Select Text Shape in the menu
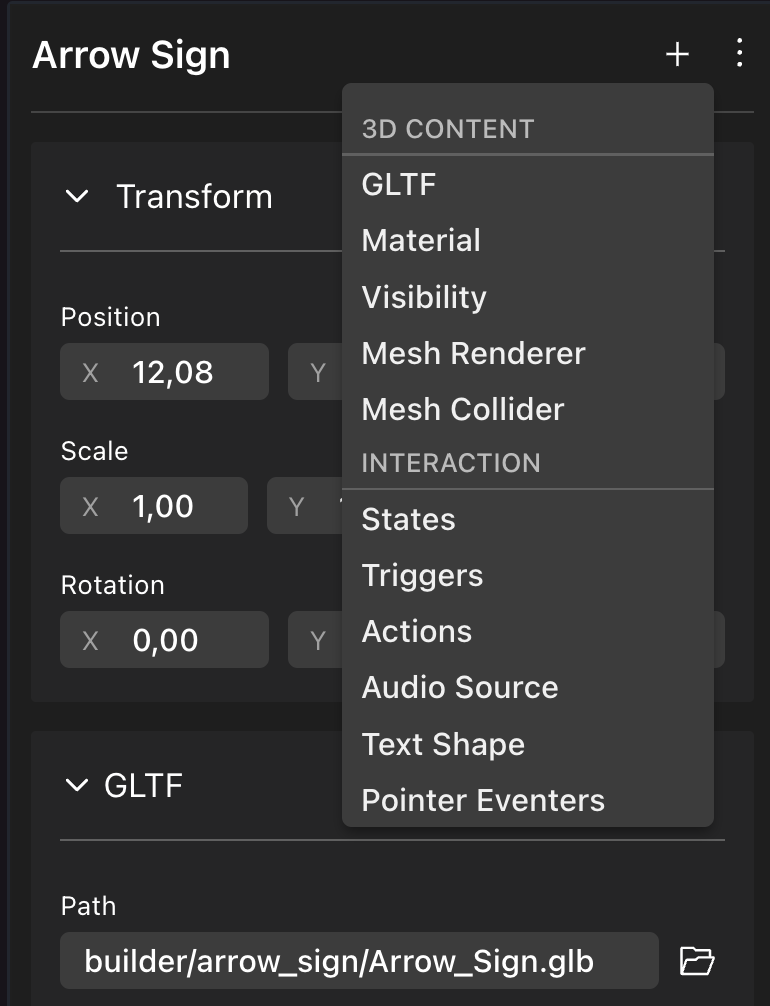770x1006 pixels. pos(443,744)
